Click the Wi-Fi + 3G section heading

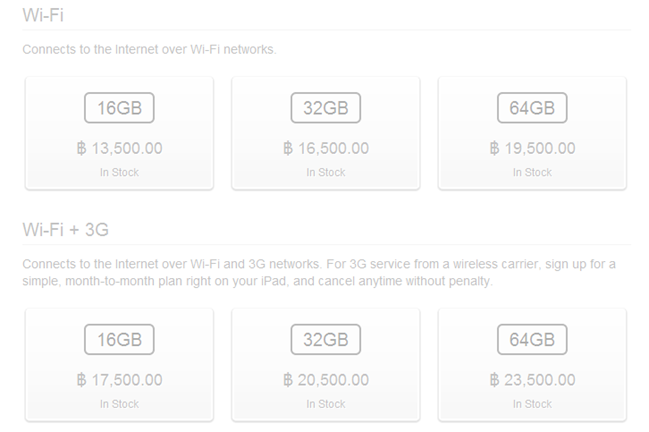tap(65, 230)
